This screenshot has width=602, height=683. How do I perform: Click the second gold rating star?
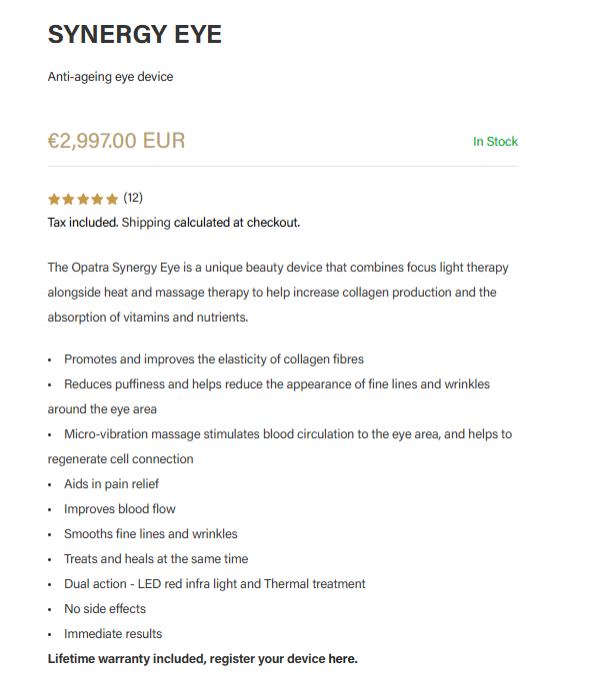[x=68, y=199]
